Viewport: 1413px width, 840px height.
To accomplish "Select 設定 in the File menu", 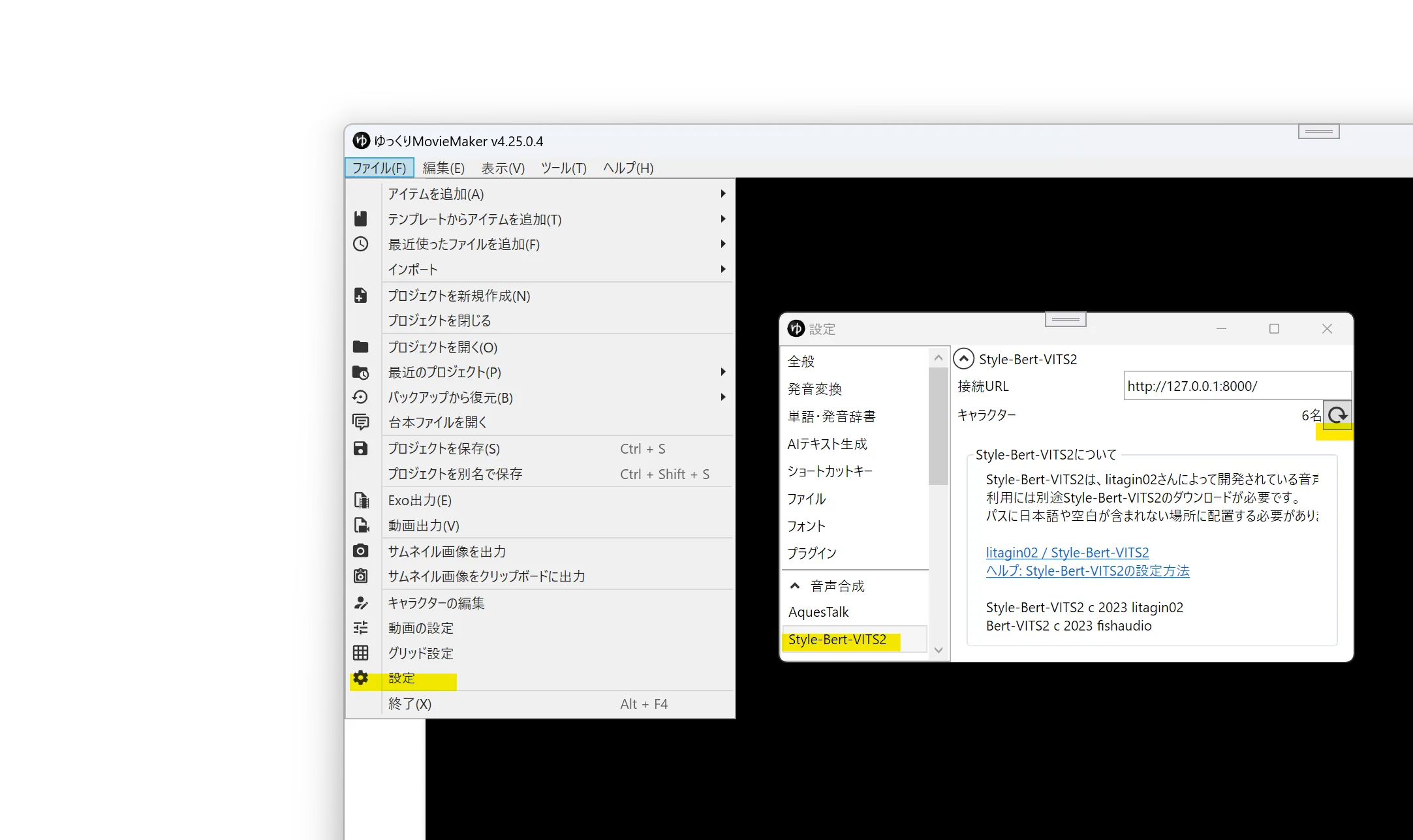I will coord(540,678).
